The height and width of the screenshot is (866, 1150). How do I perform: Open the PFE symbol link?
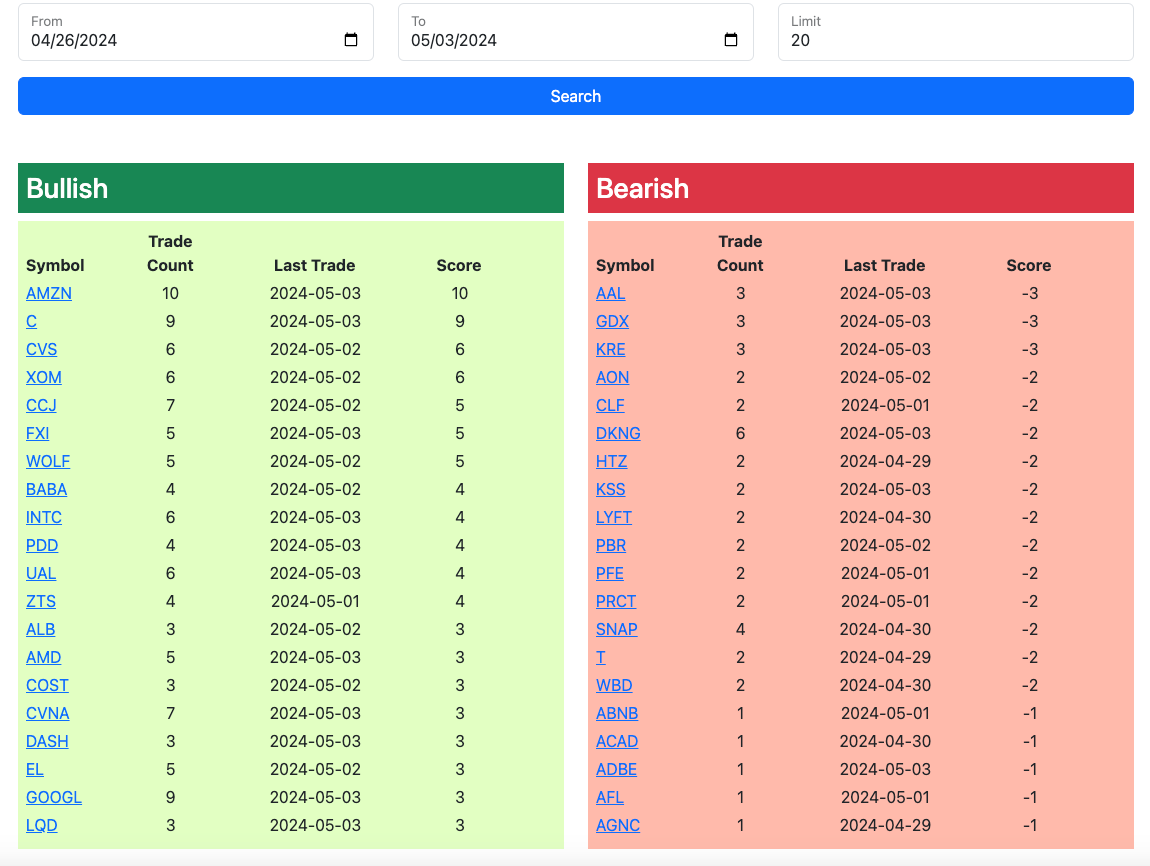[x=609, y=573]
